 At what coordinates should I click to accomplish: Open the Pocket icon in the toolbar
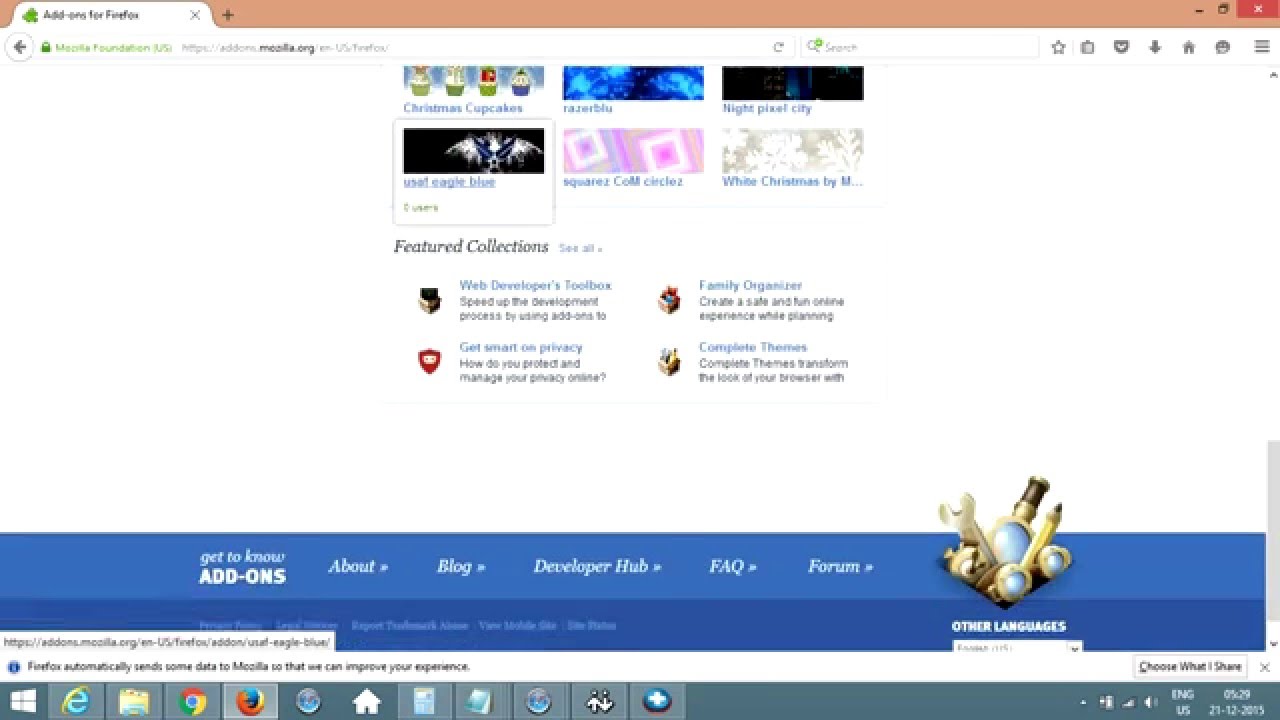[x=1121, y=47]
